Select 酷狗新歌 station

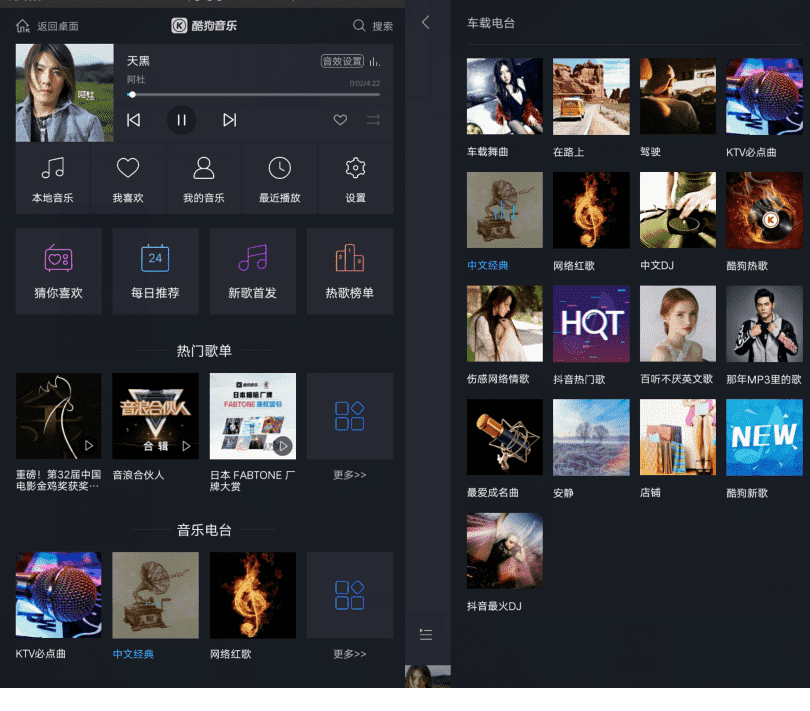point(764,437)
